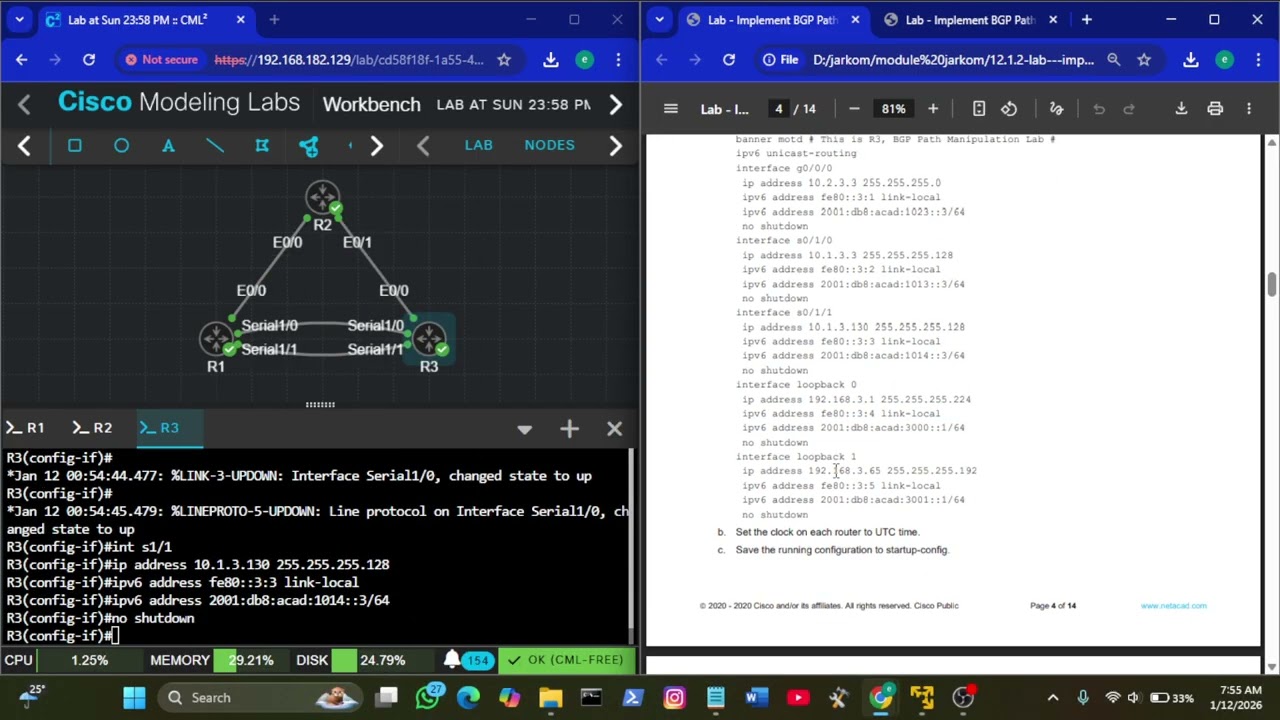This screenshot has height=720, width=1280.
Task: Go back with CML header left chevron
Action: click(25, 104)
